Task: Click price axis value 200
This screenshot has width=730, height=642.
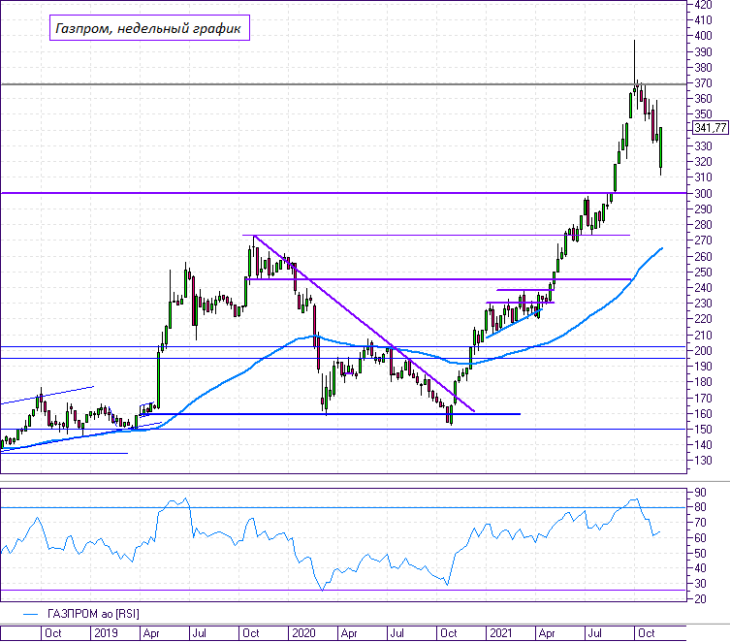Action: [703, 351]
